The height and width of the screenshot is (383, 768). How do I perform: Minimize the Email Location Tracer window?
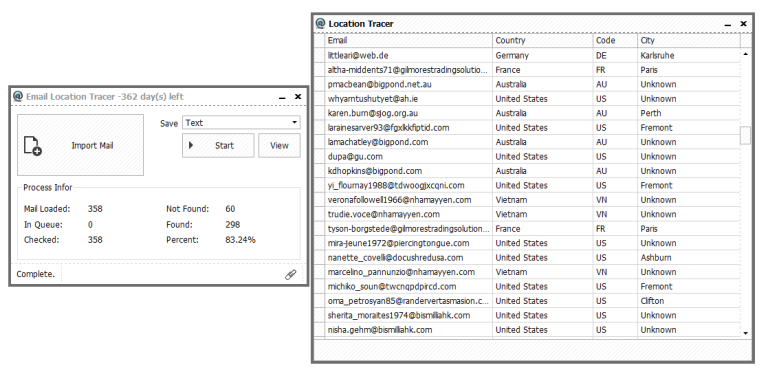[x=282, y=97]
